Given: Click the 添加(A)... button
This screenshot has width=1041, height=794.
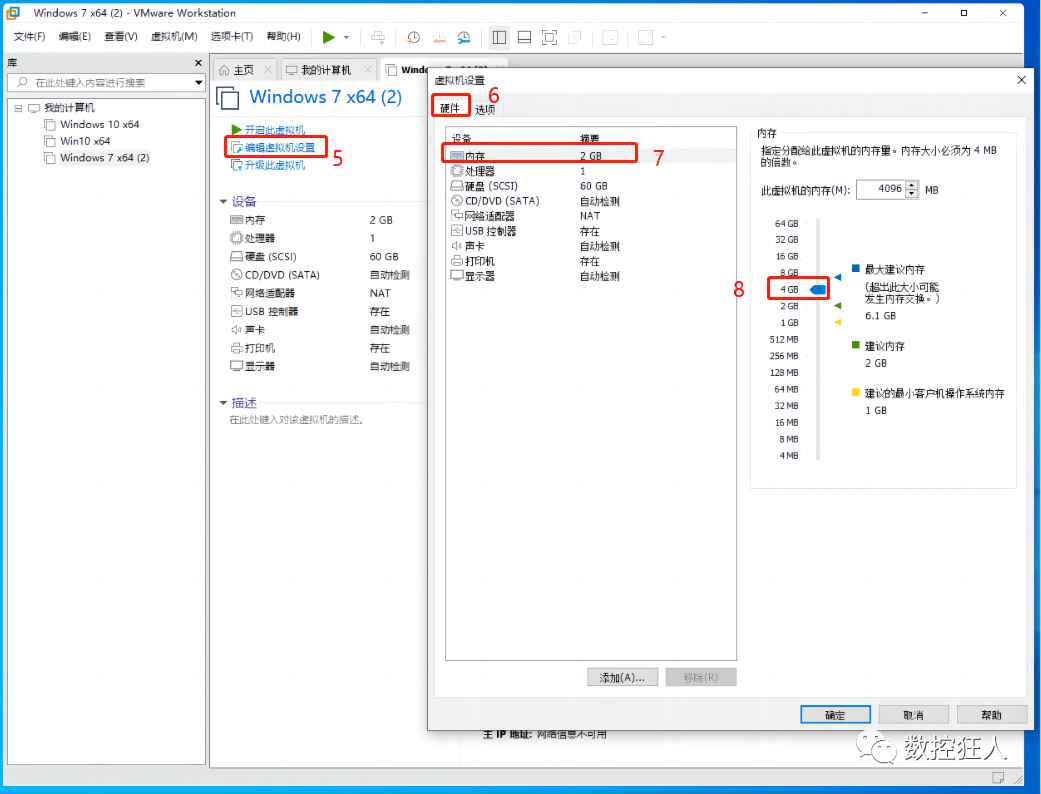Looking at the screenshot, I should (x=622, y=677).
